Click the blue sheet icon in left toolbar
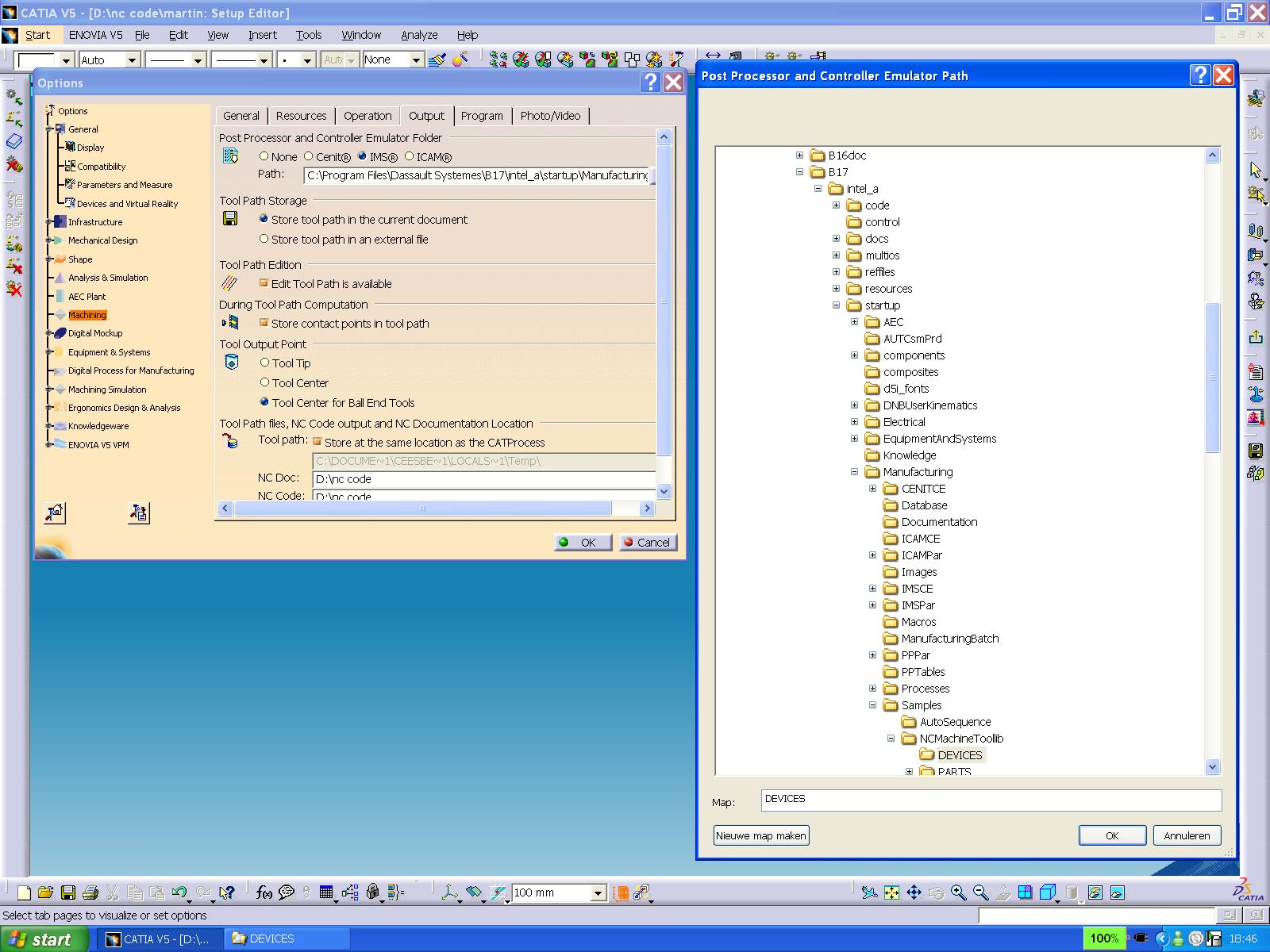This screenshot has width=1270, height=952. [14, 141]
